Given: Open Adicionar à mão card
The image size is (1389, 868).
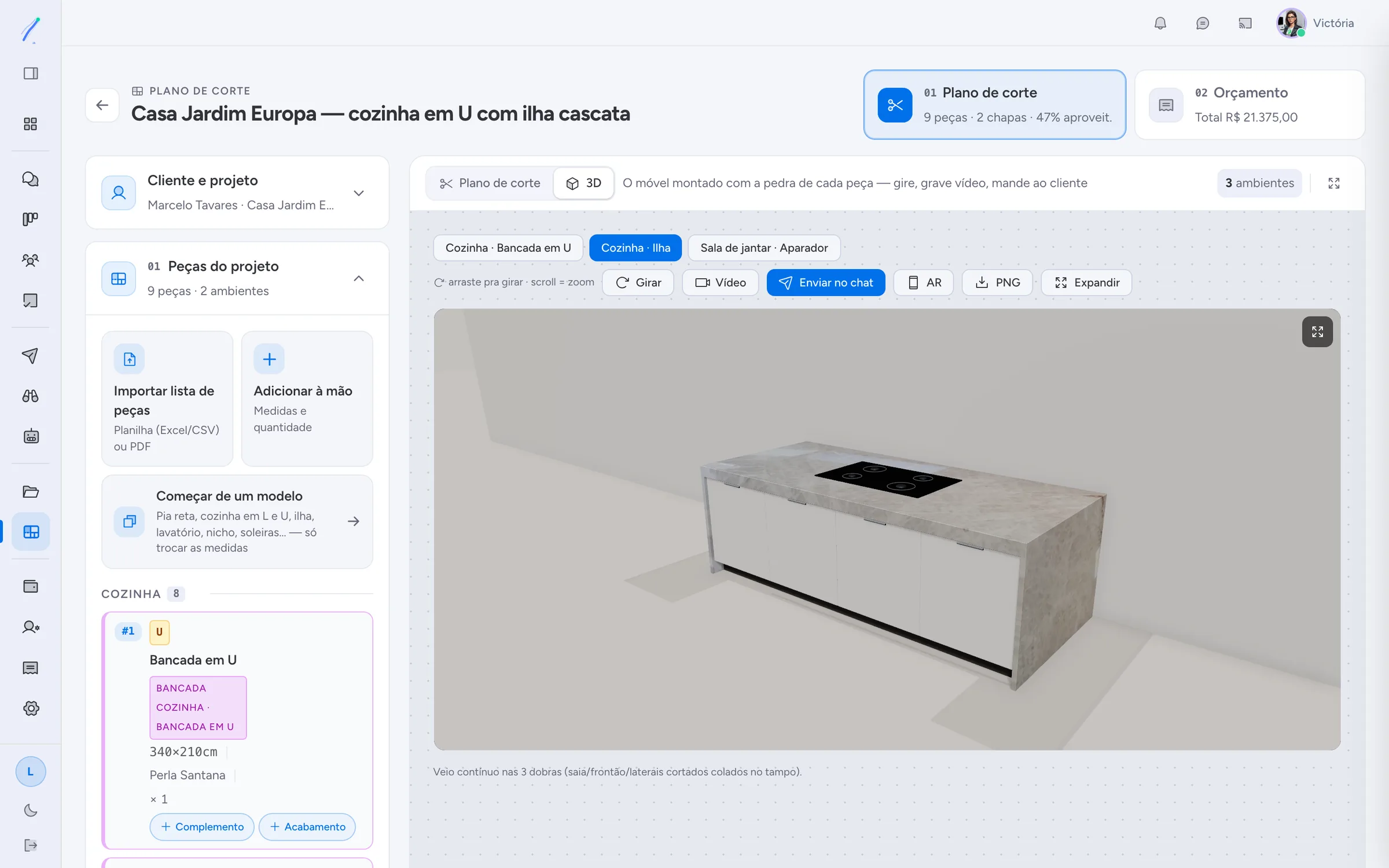Looking at the screenshot, I should pos(307,399).
